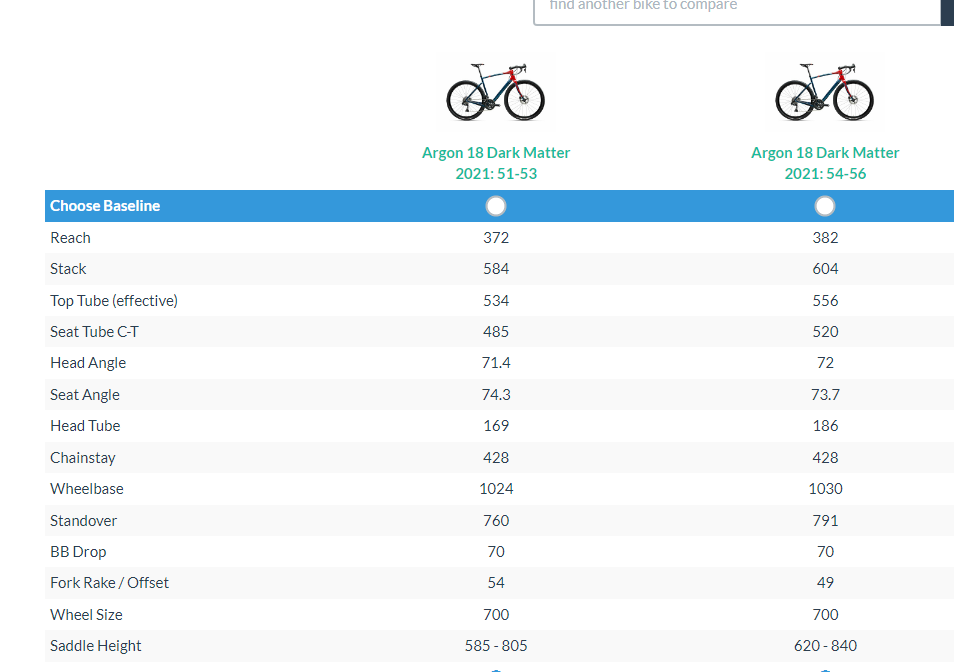This screenshot has height=672, width=954.
Task: Click the Argon 18 Dark Matter 54-56 bike image
Action: (825, 91)
